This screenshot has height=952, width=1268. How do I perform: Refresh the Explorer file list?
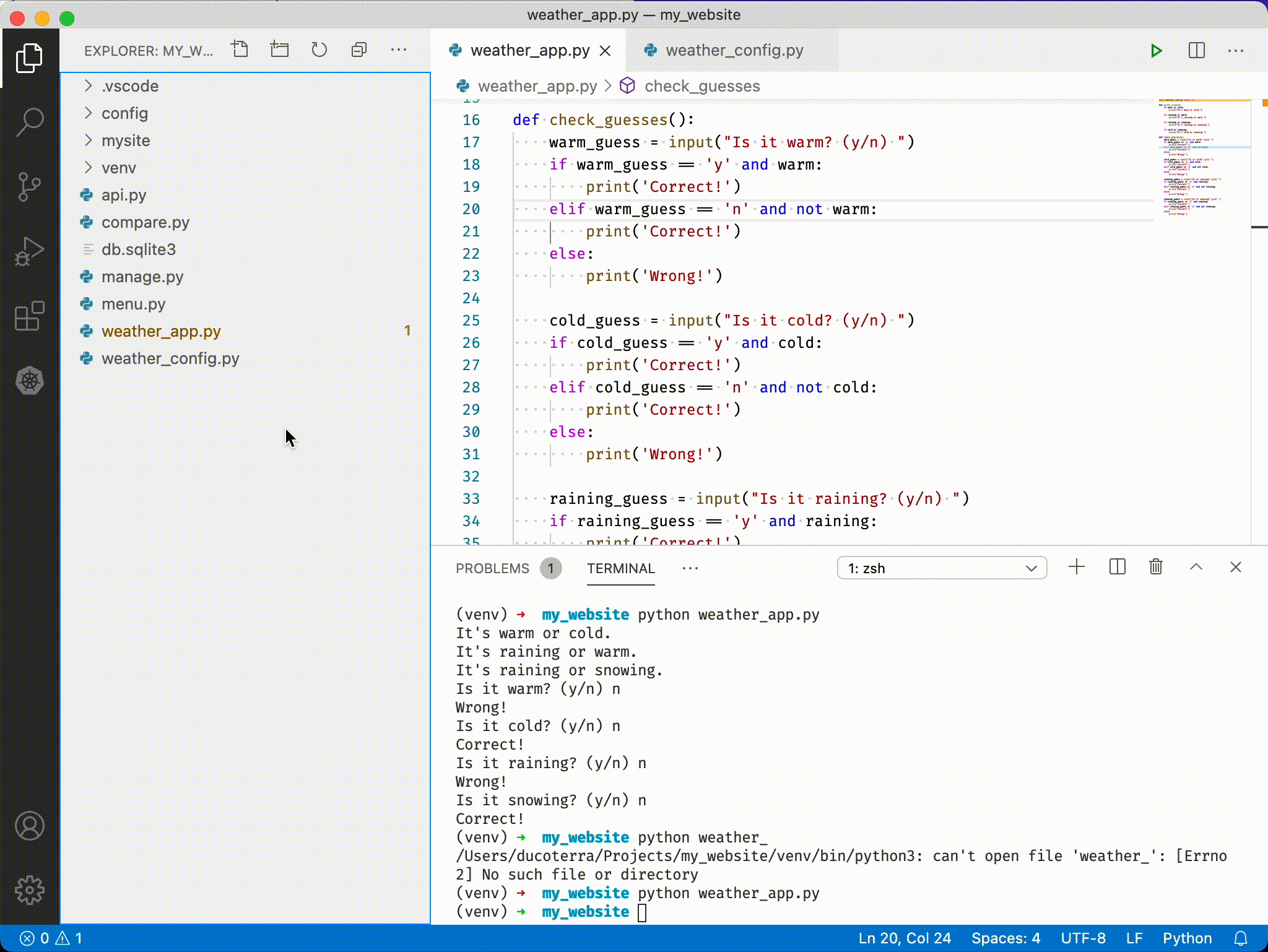(319, 50)
